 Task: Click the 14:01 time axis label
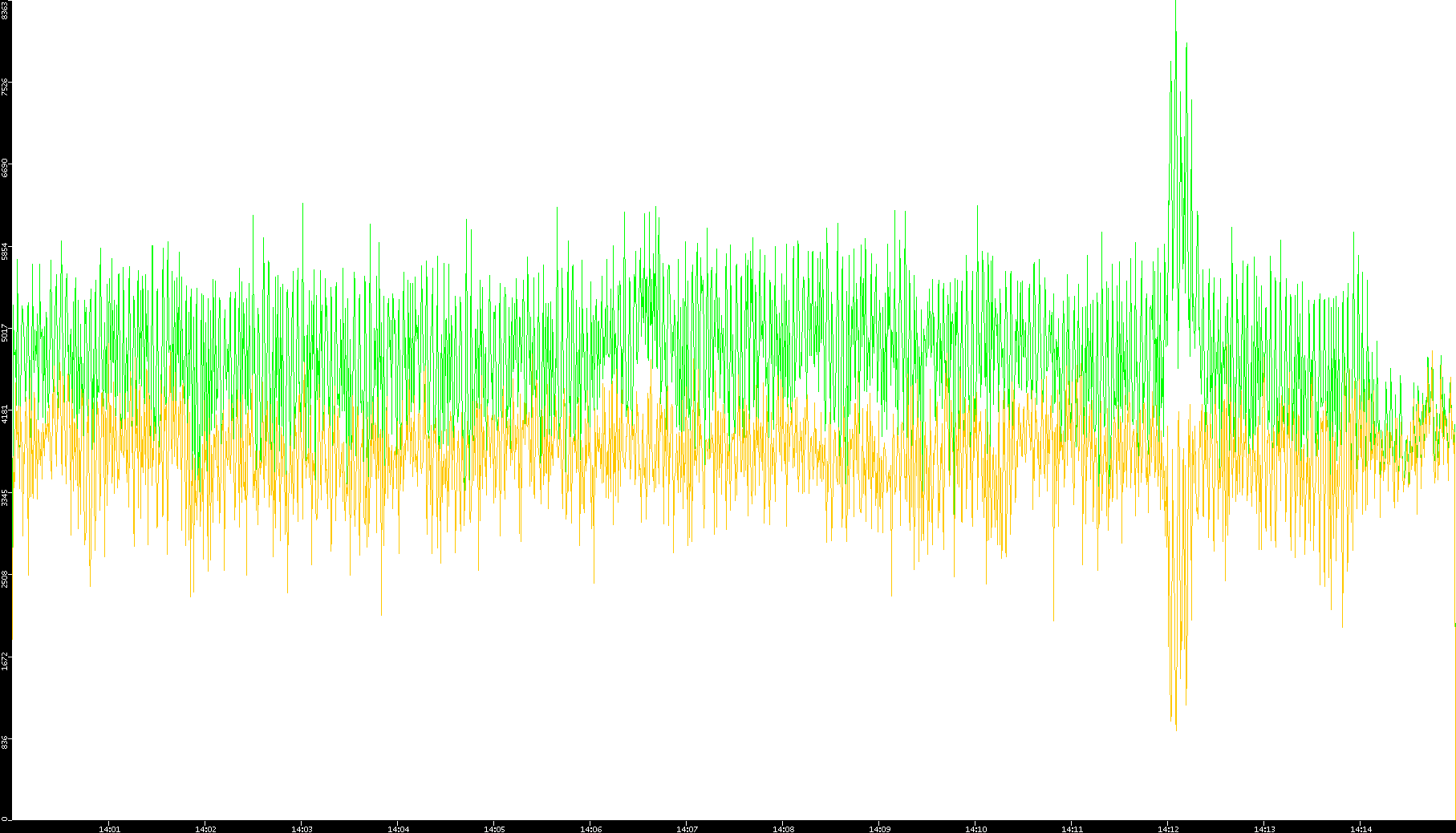pos(109,829)
